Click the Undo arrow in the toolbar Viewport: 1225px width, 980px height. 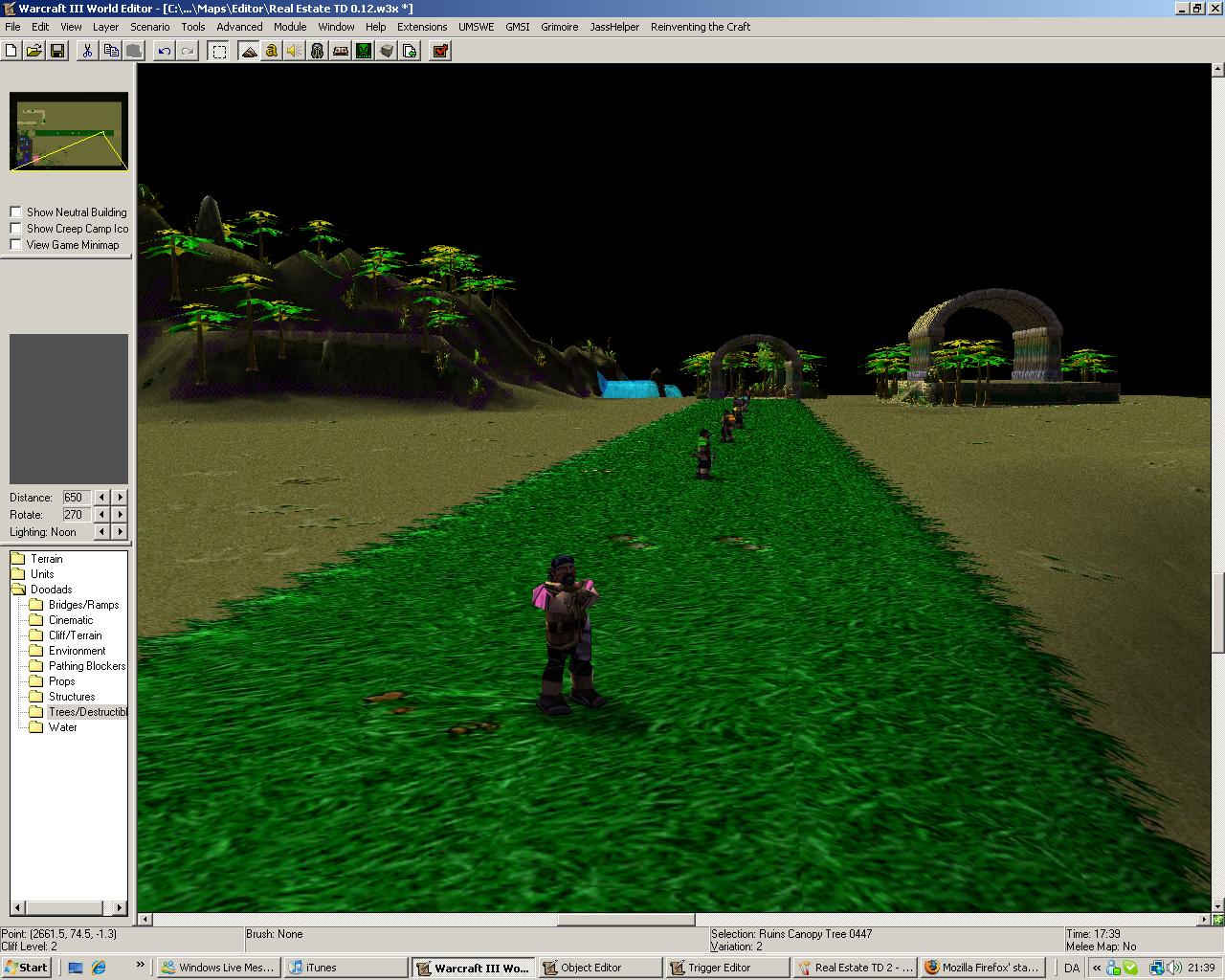click(x=165, y=51)
